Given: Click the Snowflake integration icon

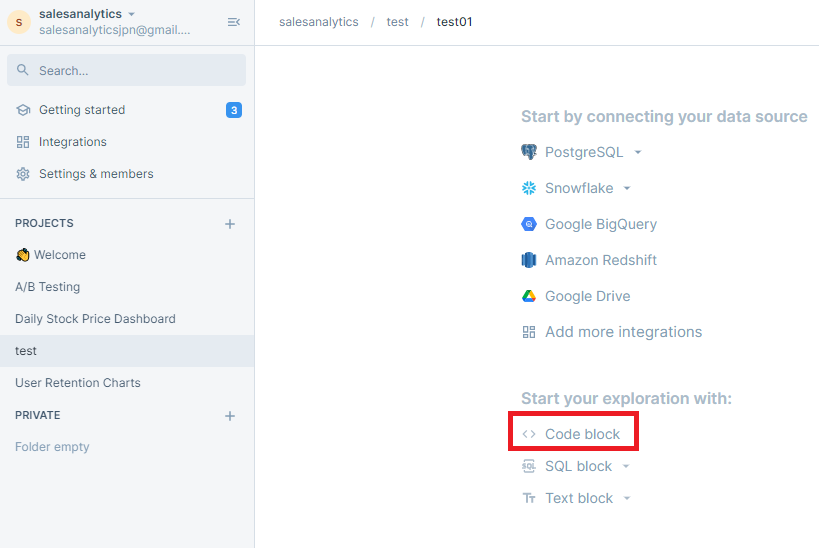Looking at the screenshot, I should tap(529, 188).
